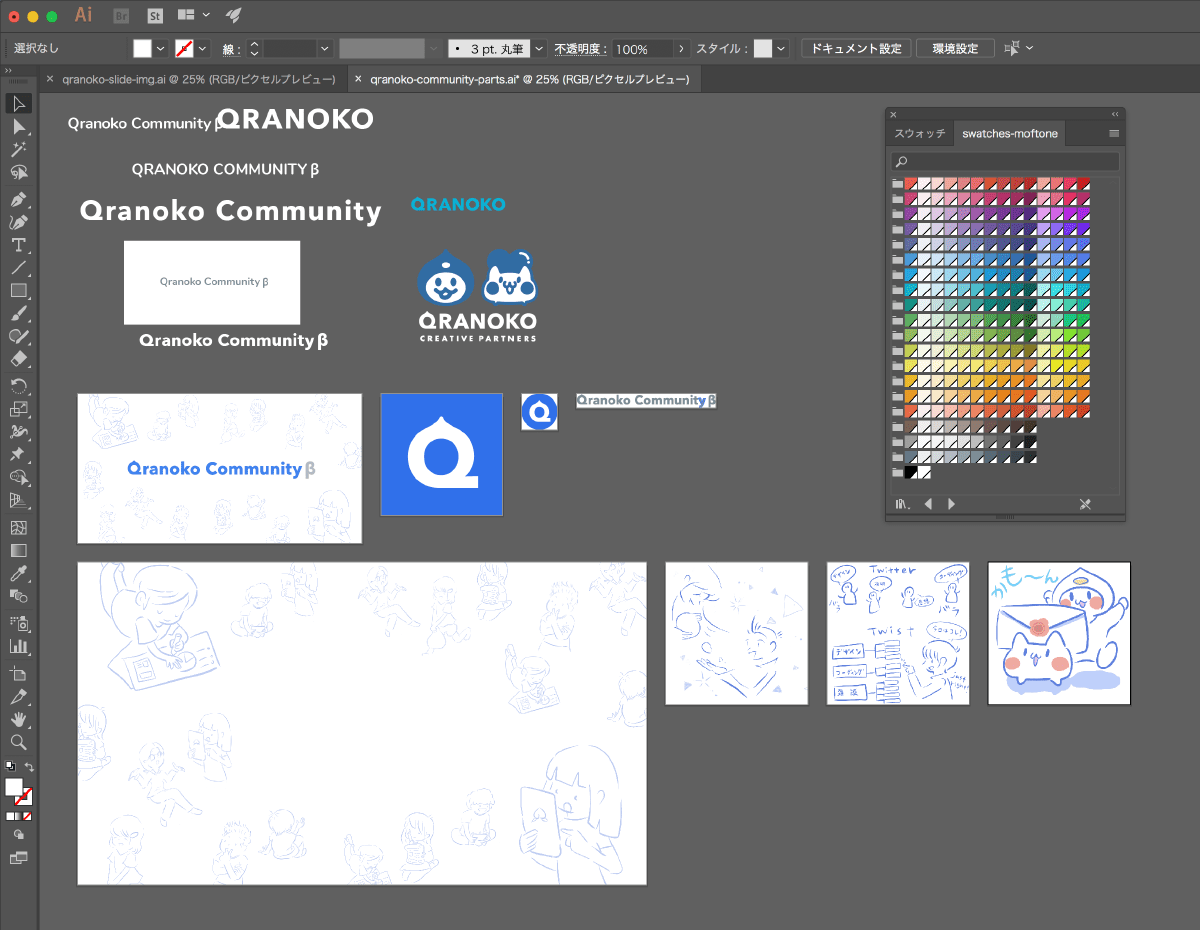1200x930 pixels.
Task: Collapse the swatches panel with double-arrow
Action: (x=1115, y=114)
